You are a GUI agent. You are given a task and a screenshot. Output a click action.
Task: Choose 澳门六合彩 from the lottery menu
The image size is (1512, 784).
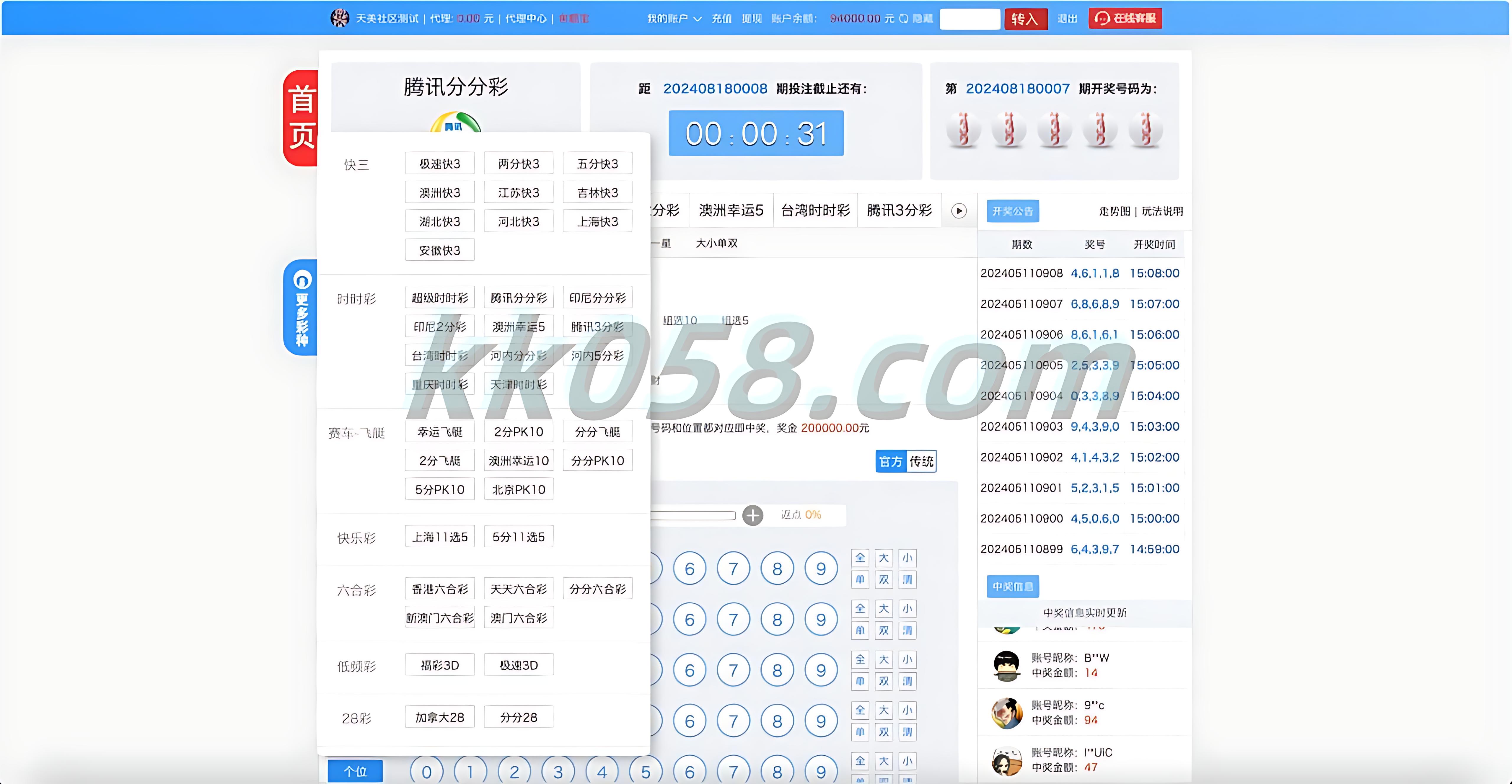(518, 617)
